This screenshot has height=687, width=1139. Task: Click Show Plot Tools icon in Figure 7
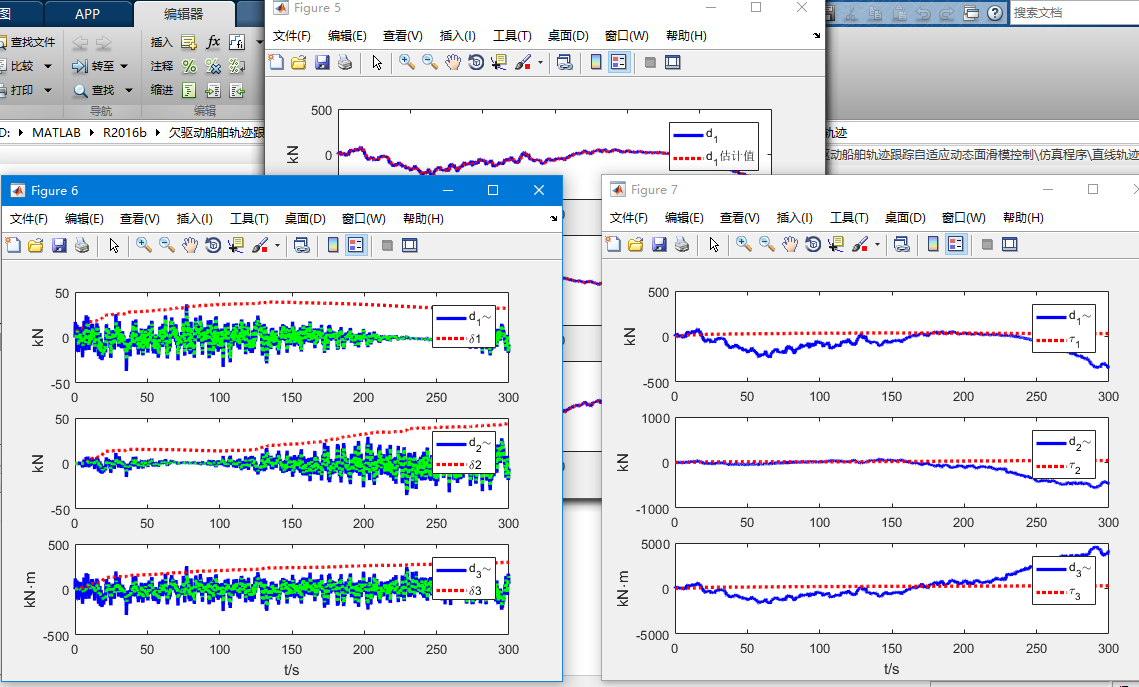pyautogui.click(x=1010, y=245)
